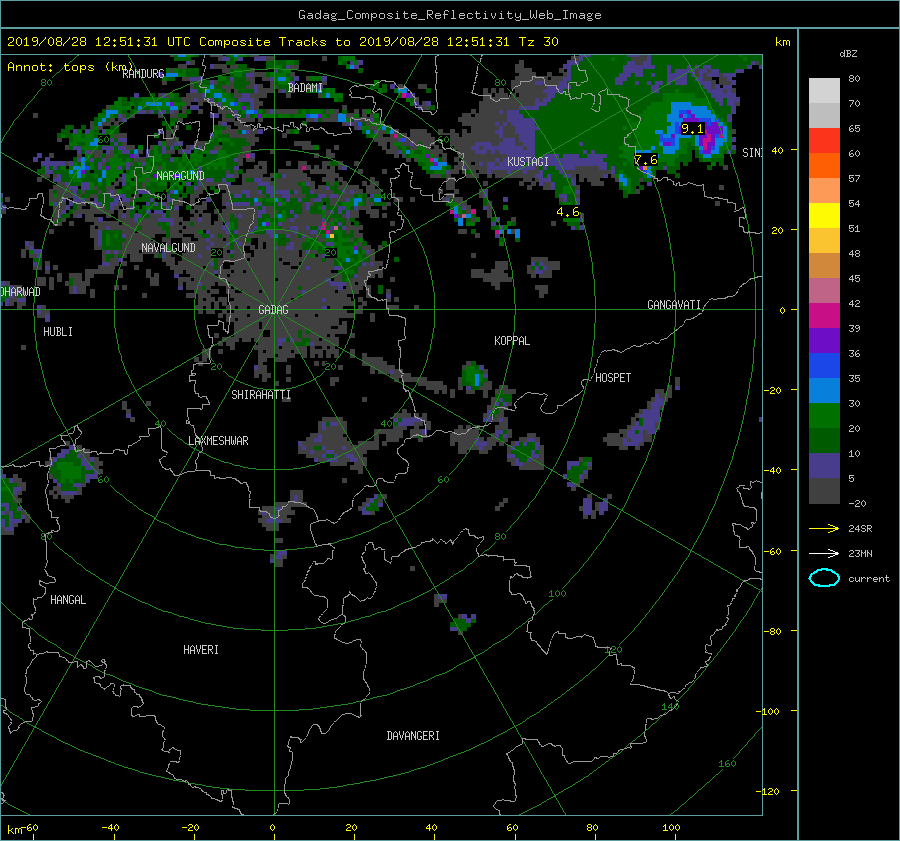
Task: Select the 80 dBZ white color swatch
Action: pyautogui.click(x=824, y=90)
